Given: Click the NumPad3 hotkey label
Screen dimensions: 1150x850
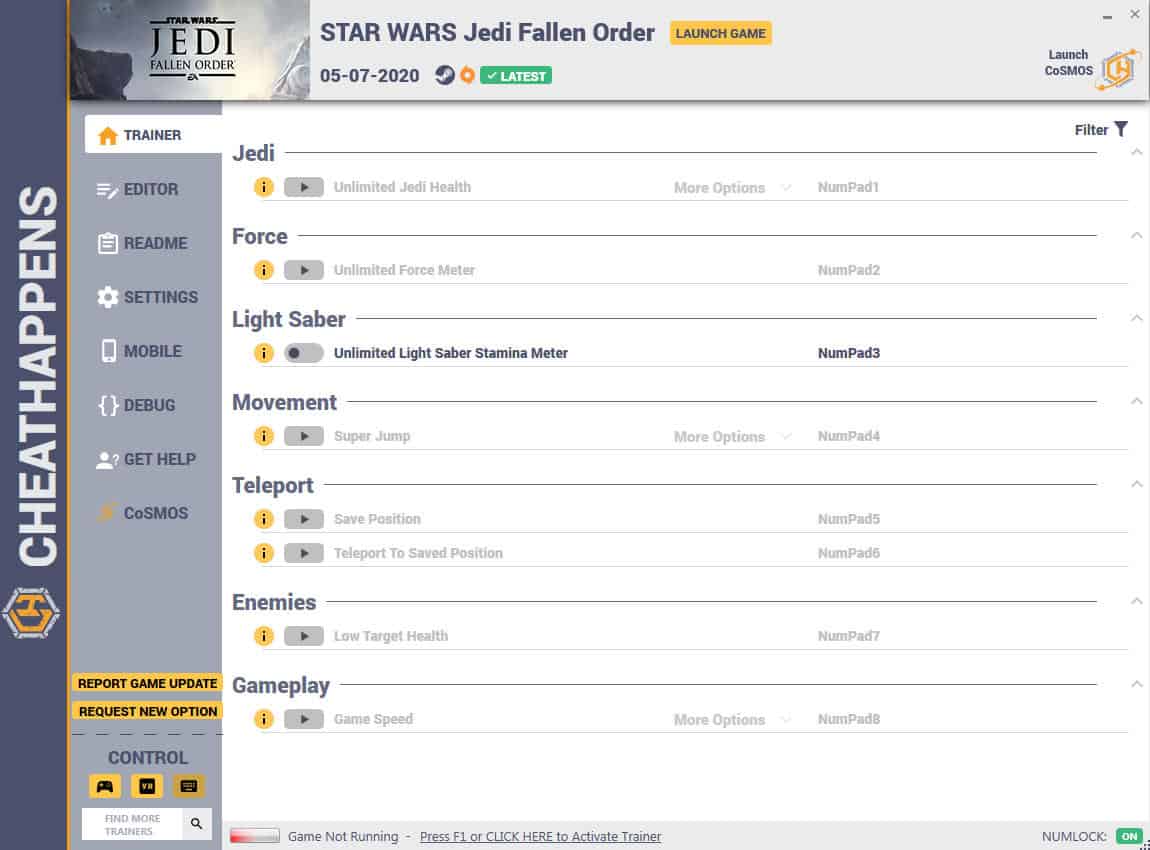Looking at the screenshot, I should [849, 353].
